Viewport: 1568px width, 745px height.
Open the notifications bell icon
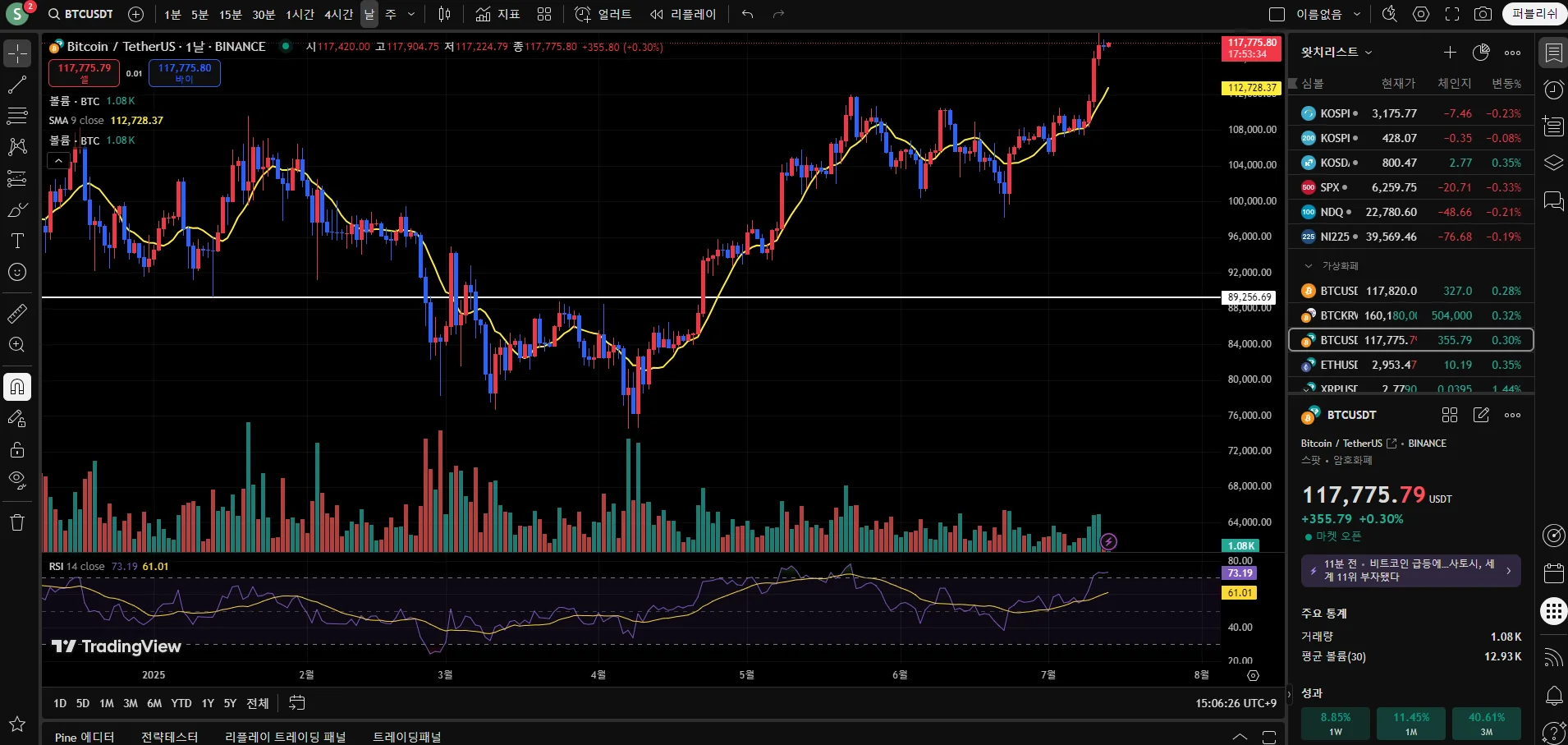(x=1553, y=697)
